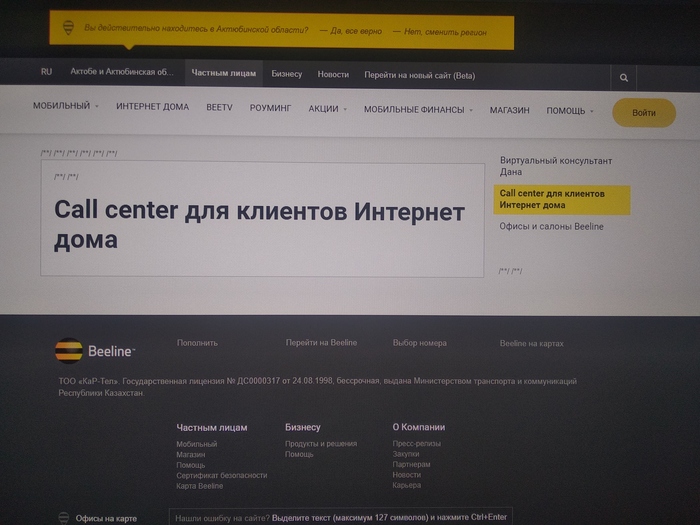Open ИНТЕРНЕТ ДОМА menu item
Viewport: 700px width, 525px height.
click(153, 107)
